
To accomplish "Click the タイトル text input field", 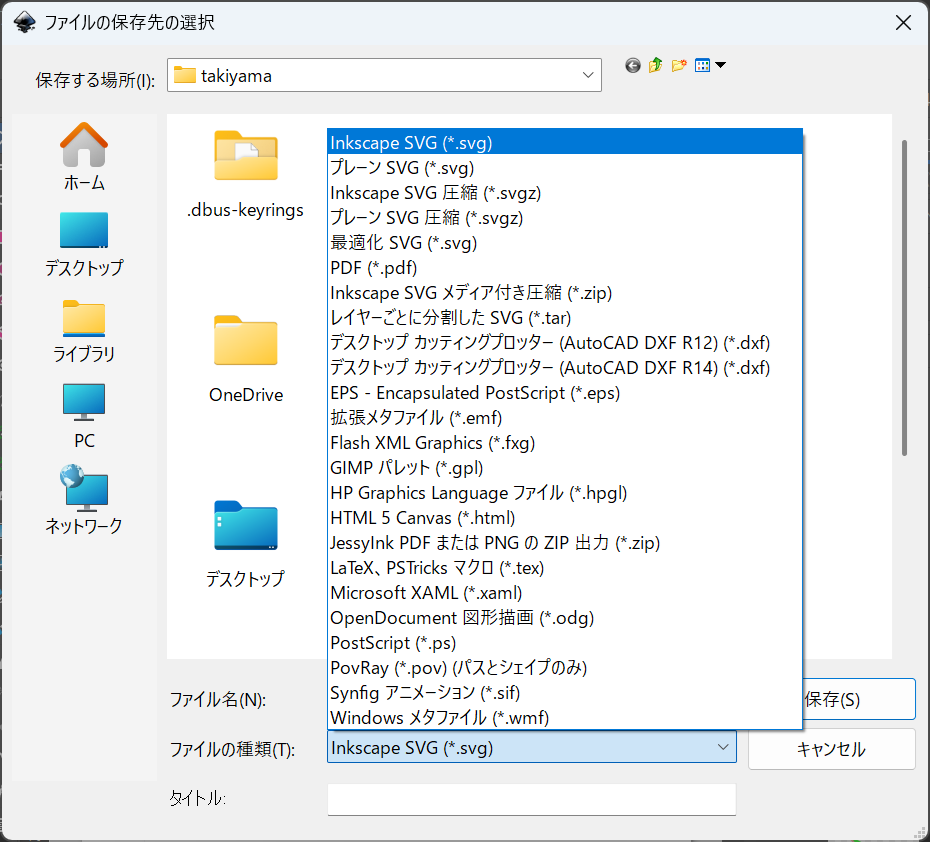I will coord(531,799).
